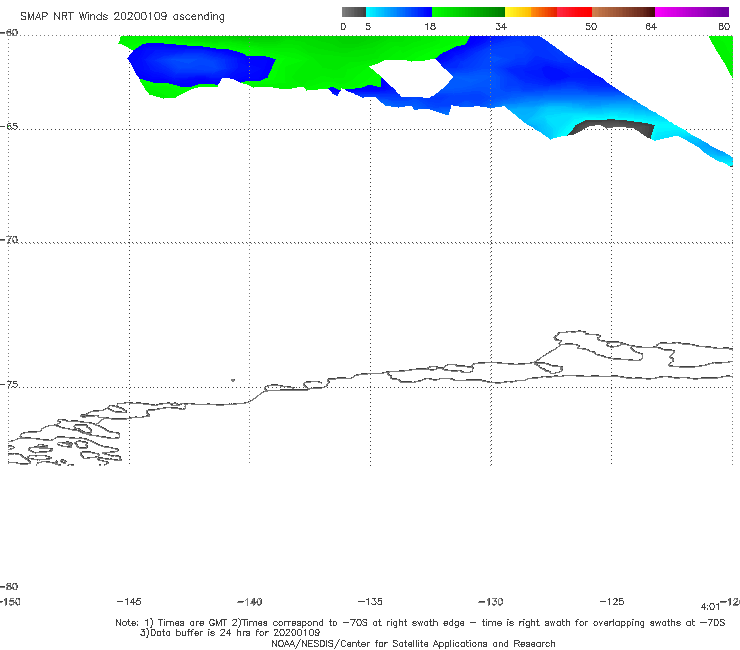Click the longitude label '-135'
740x650 pixels.
click(370, 601)
